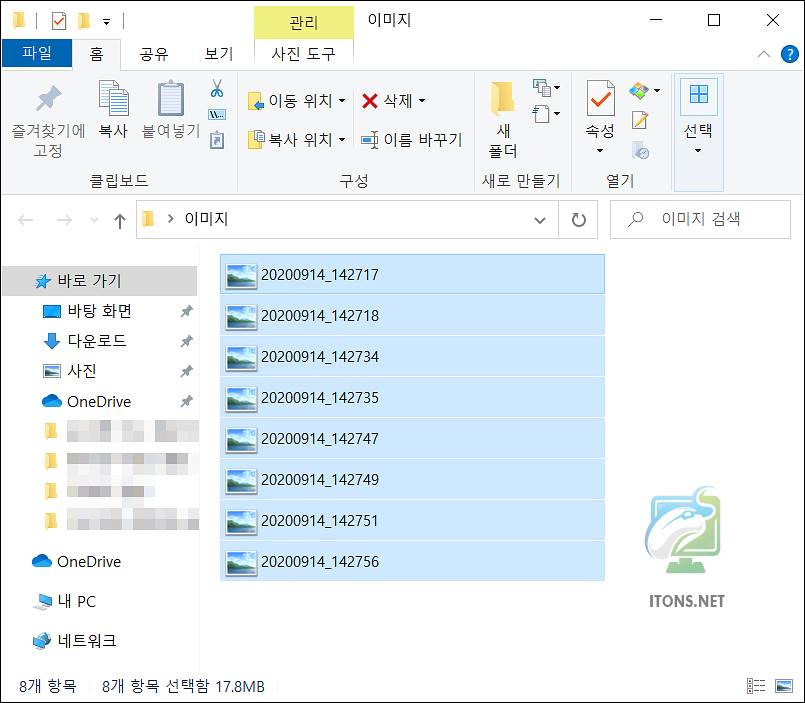Select file 20200914_142735
Screen dimensions: 805x703
tap(412, 397)
